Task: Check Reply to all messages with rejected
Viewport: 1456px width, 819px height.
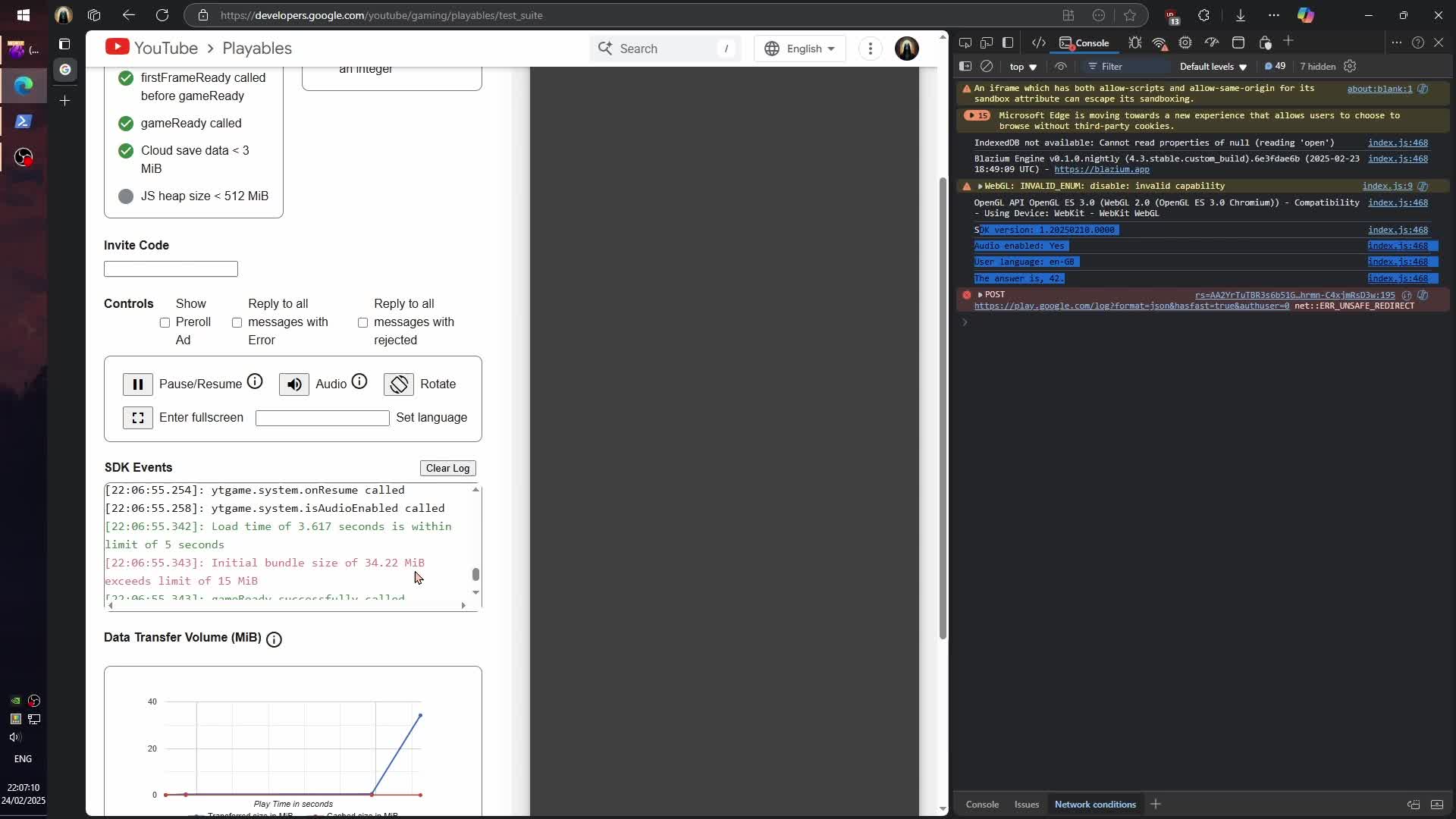Action: click(x=362, y=322)
